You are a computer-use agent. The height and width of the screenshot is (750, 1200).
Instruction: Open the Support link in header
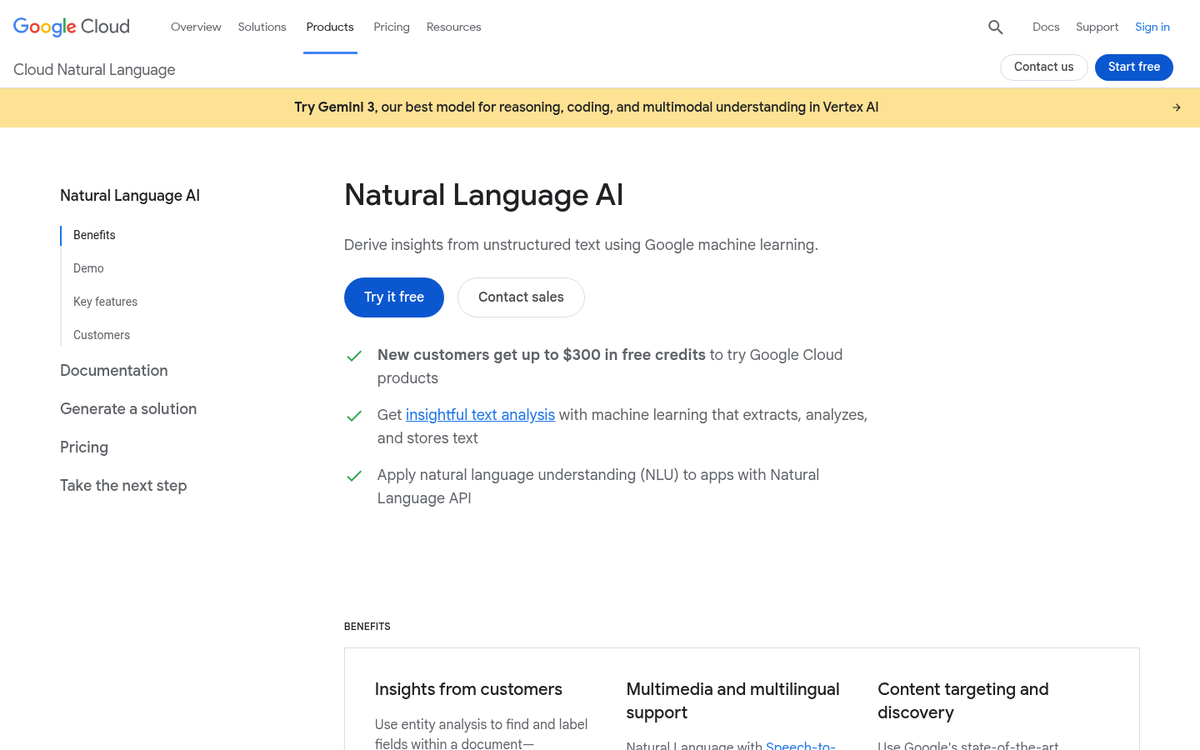[x=1097, y=27]
